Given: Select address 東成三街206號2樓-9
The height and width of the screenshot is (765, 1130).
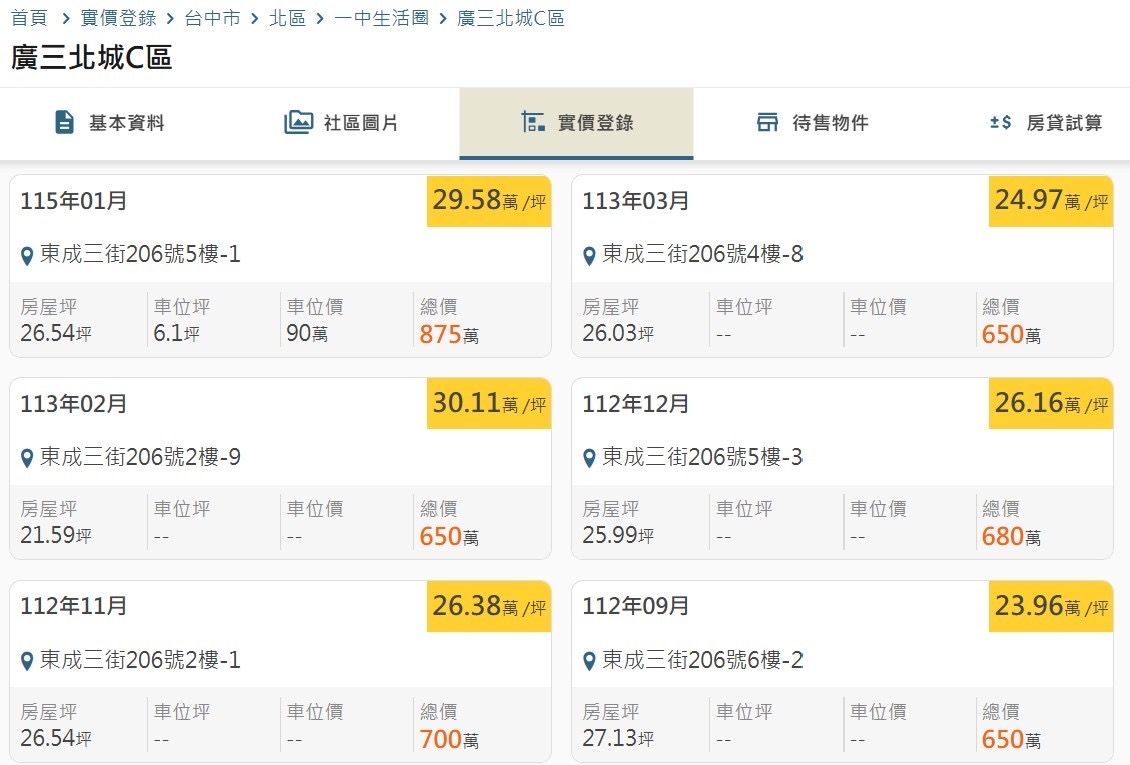Looking at the screenshot, I should (x=141, y=457).
